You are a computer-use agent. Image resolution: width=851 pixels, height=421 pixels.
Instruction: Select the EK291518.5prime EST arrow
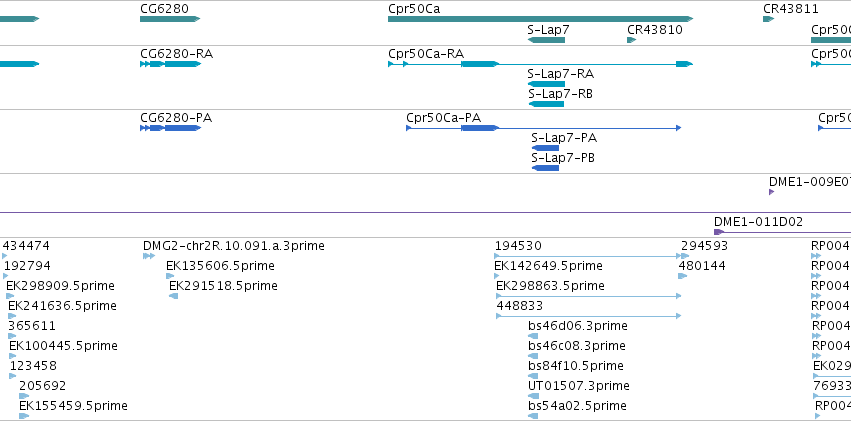[174, 296]
